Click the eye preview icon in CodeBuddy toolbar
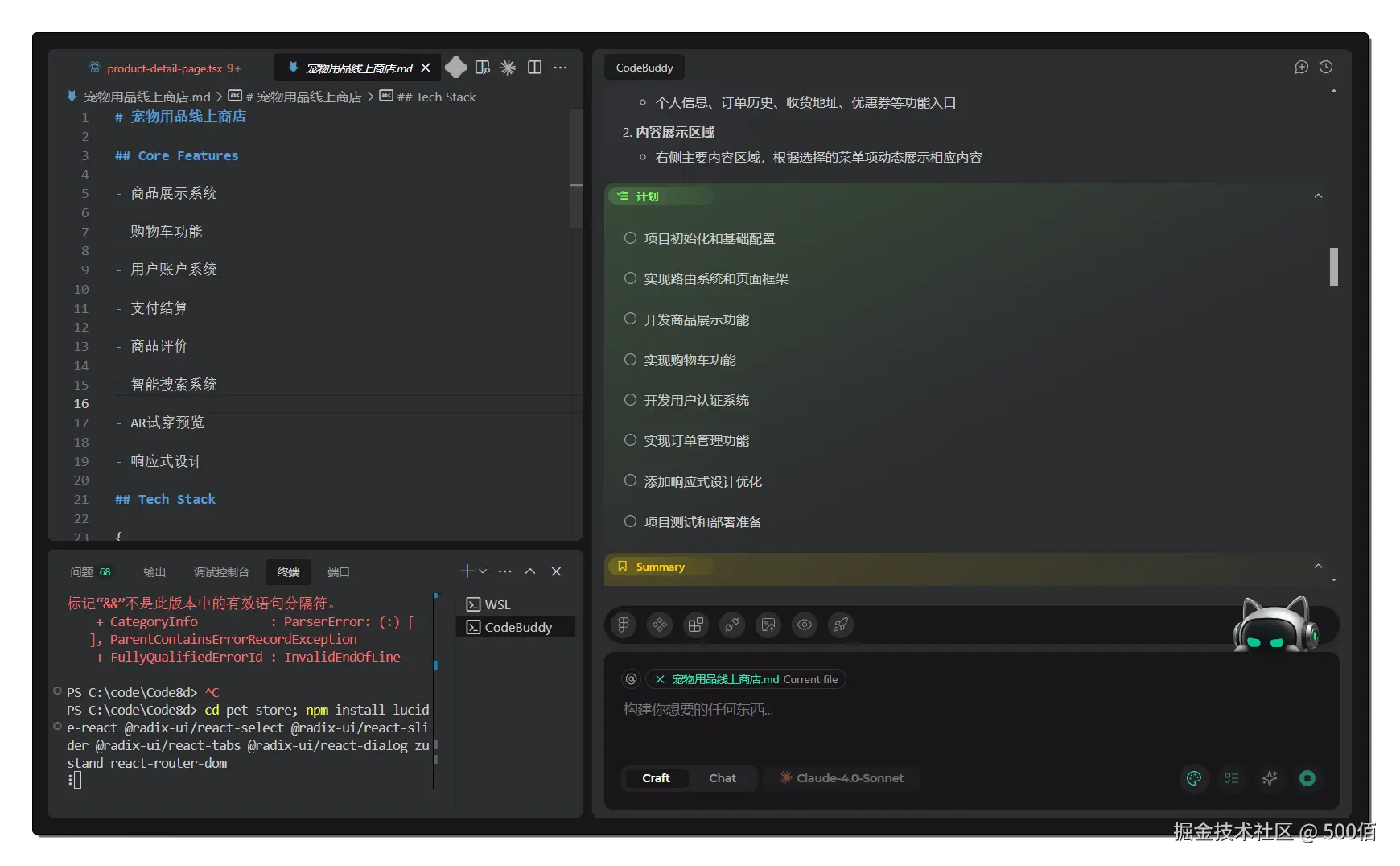Viewport: 1400px width, 866px height. [805, 625]
